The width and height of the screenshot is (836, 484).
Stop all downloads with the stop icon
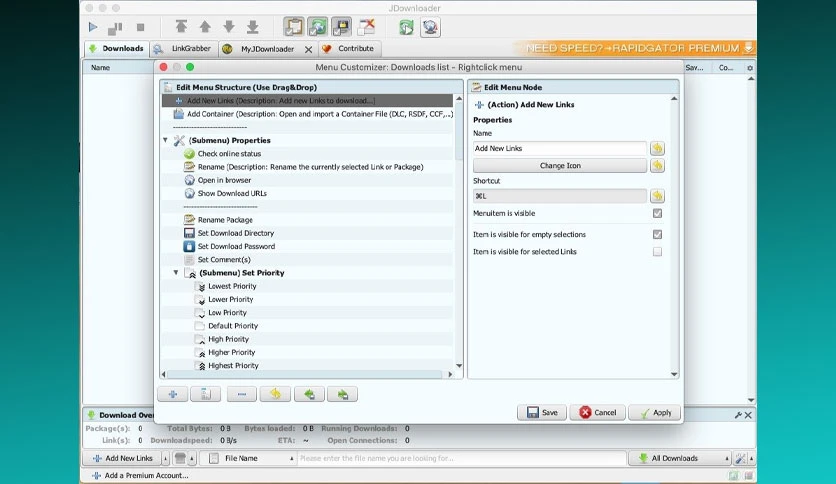tap(140, 27)
